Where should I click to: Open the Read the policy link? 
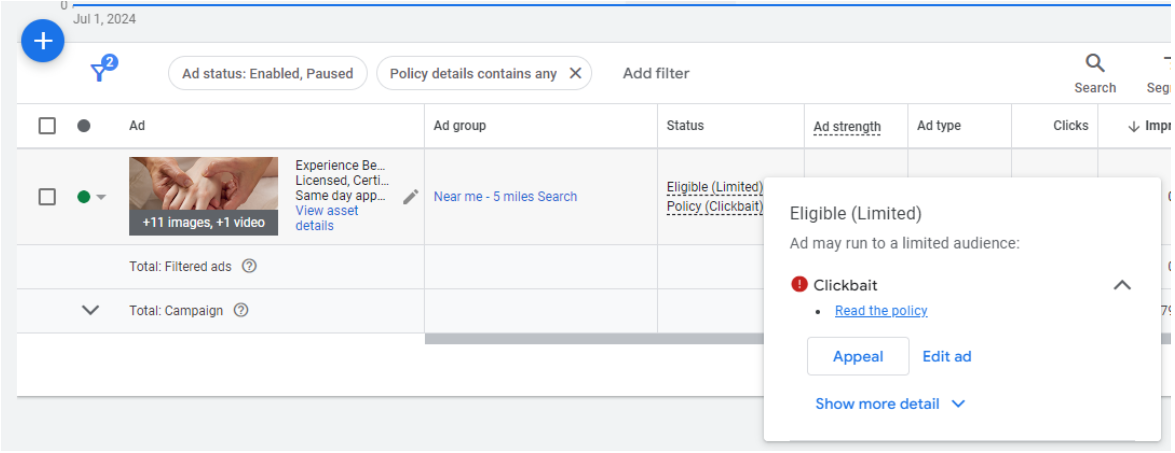[x=881, y=311]
